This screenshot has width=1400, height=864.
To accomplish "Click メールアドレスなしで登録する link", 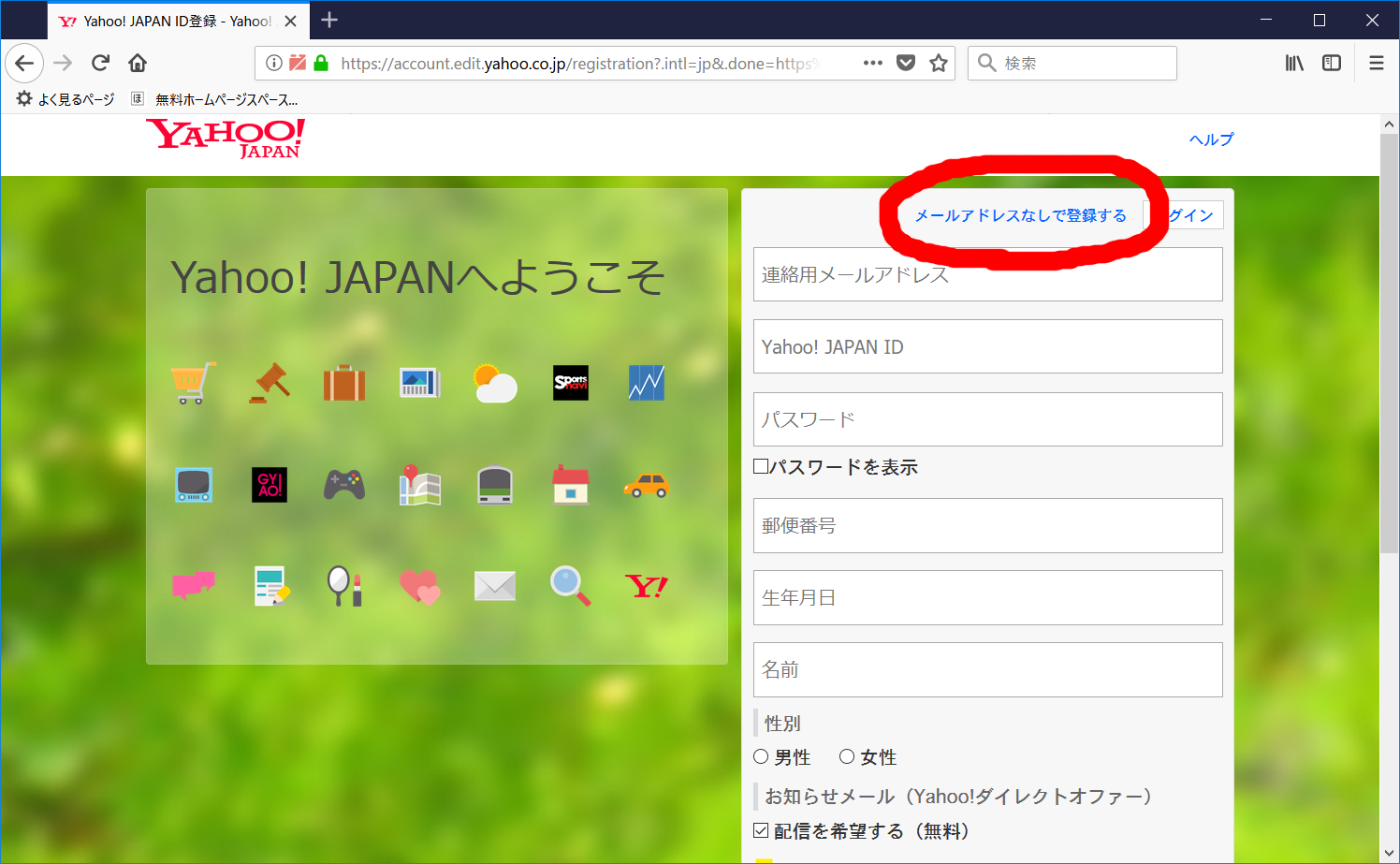I will tap(1020, 215).
